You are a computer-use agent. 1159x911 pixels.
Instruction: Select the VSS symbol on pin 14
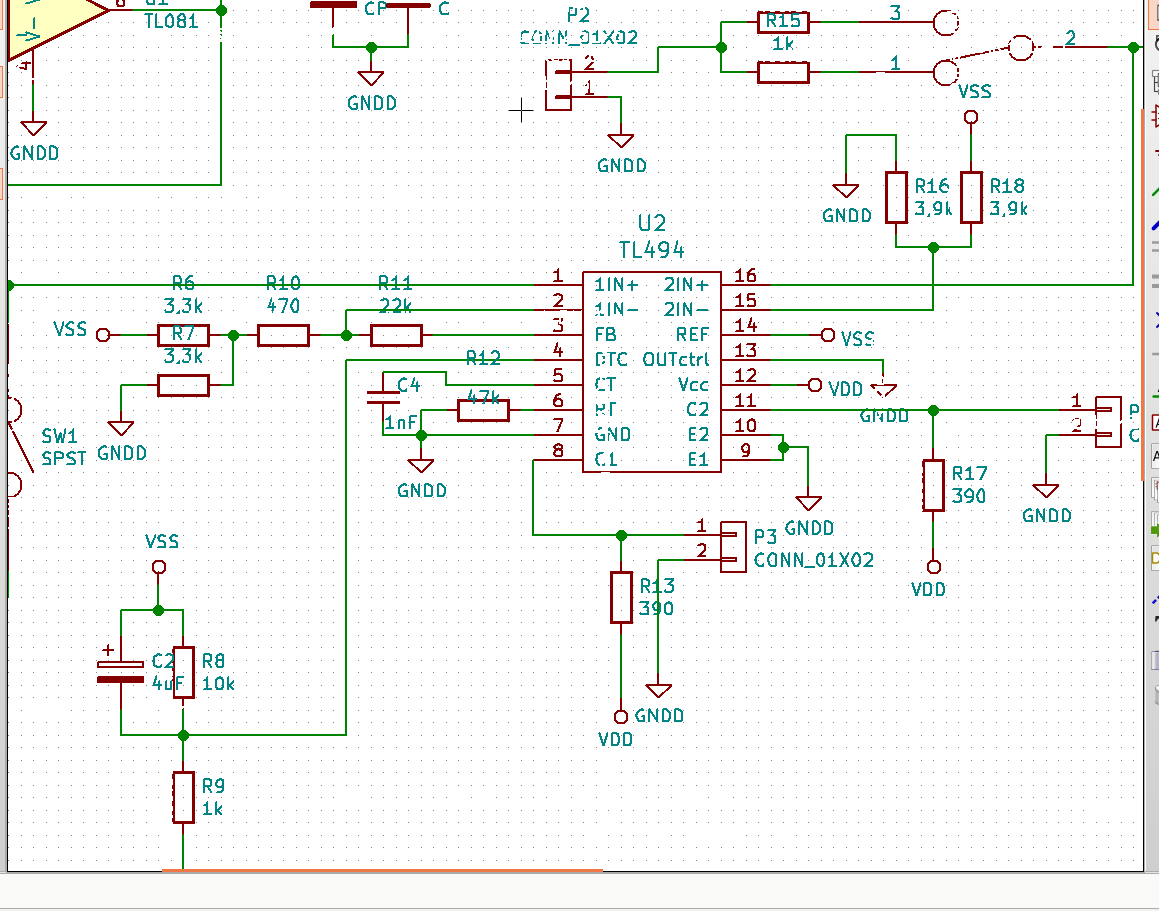pyautogui.click(x=828, y=335)
